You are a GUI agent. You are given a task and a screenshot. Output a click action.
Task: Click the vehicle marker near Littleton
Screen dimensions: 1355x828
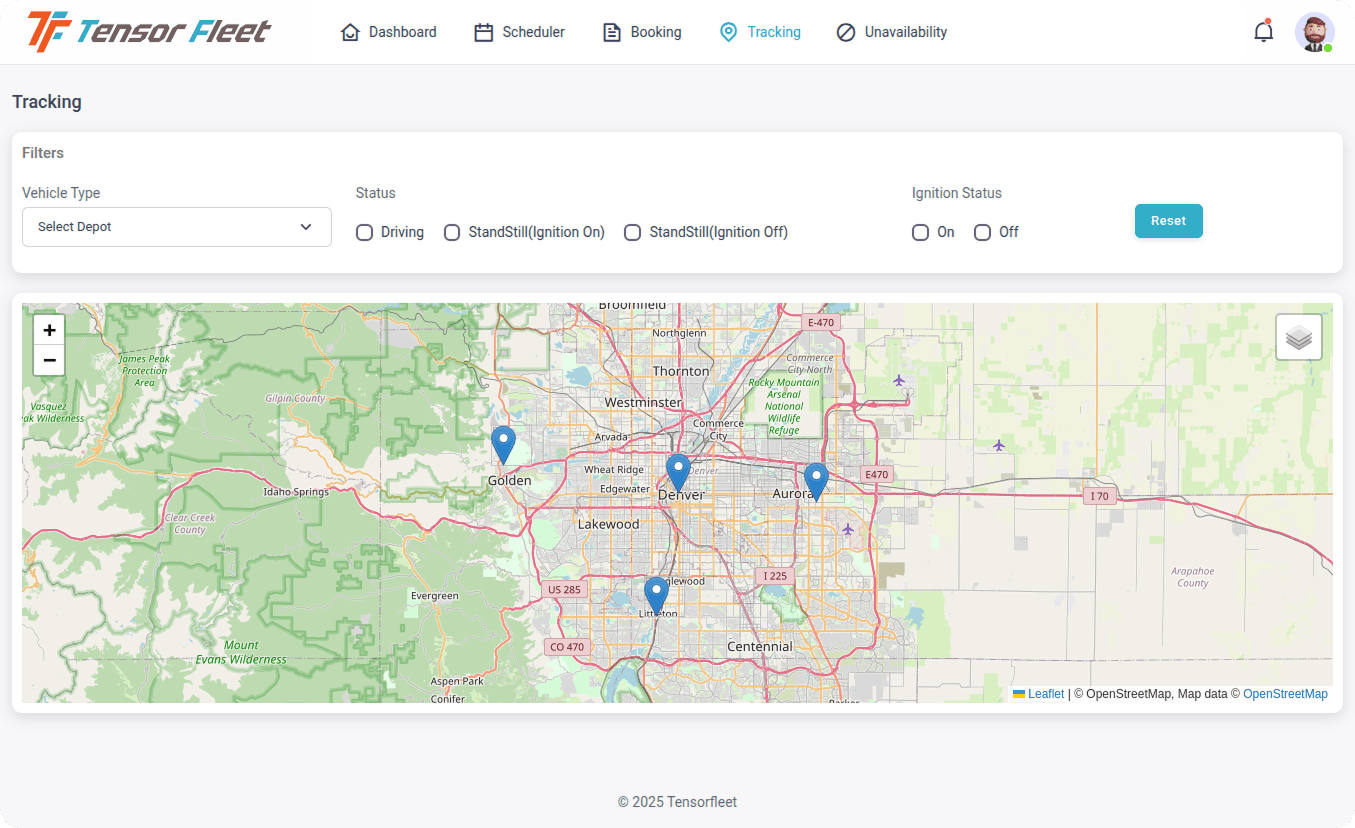[656, 596]
